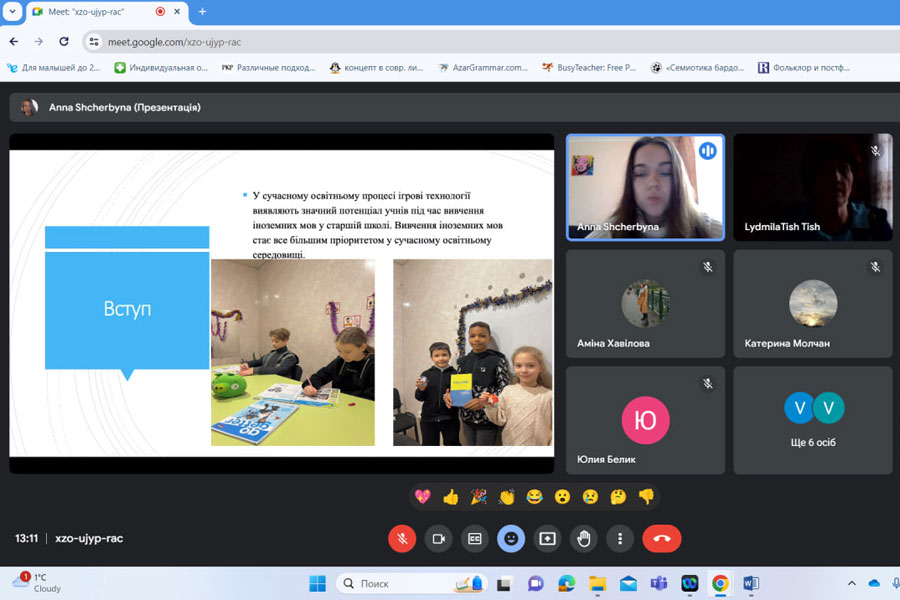900x600 pixels.
Task: Send the laughing face reaction
Action: pyautogui.click(x=534, y=496)
